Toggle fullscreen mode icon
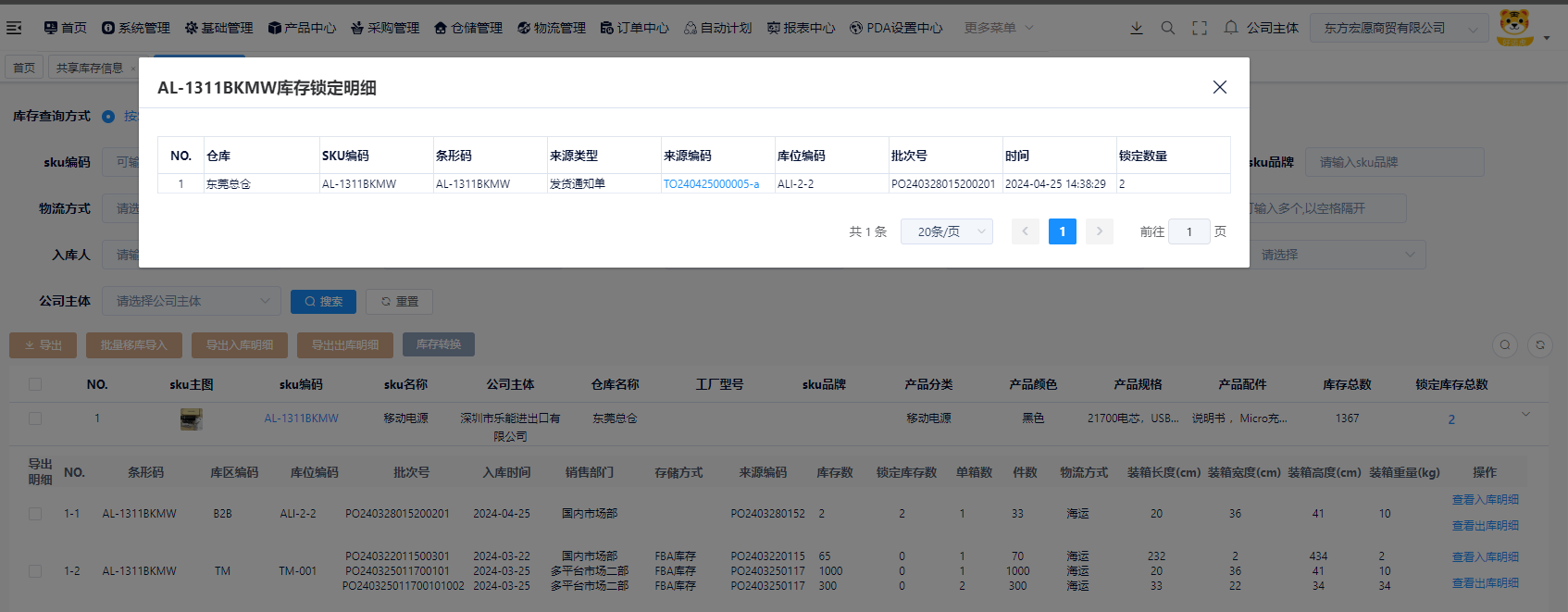Screen dimensions: 1568x612 [1200, 28]
